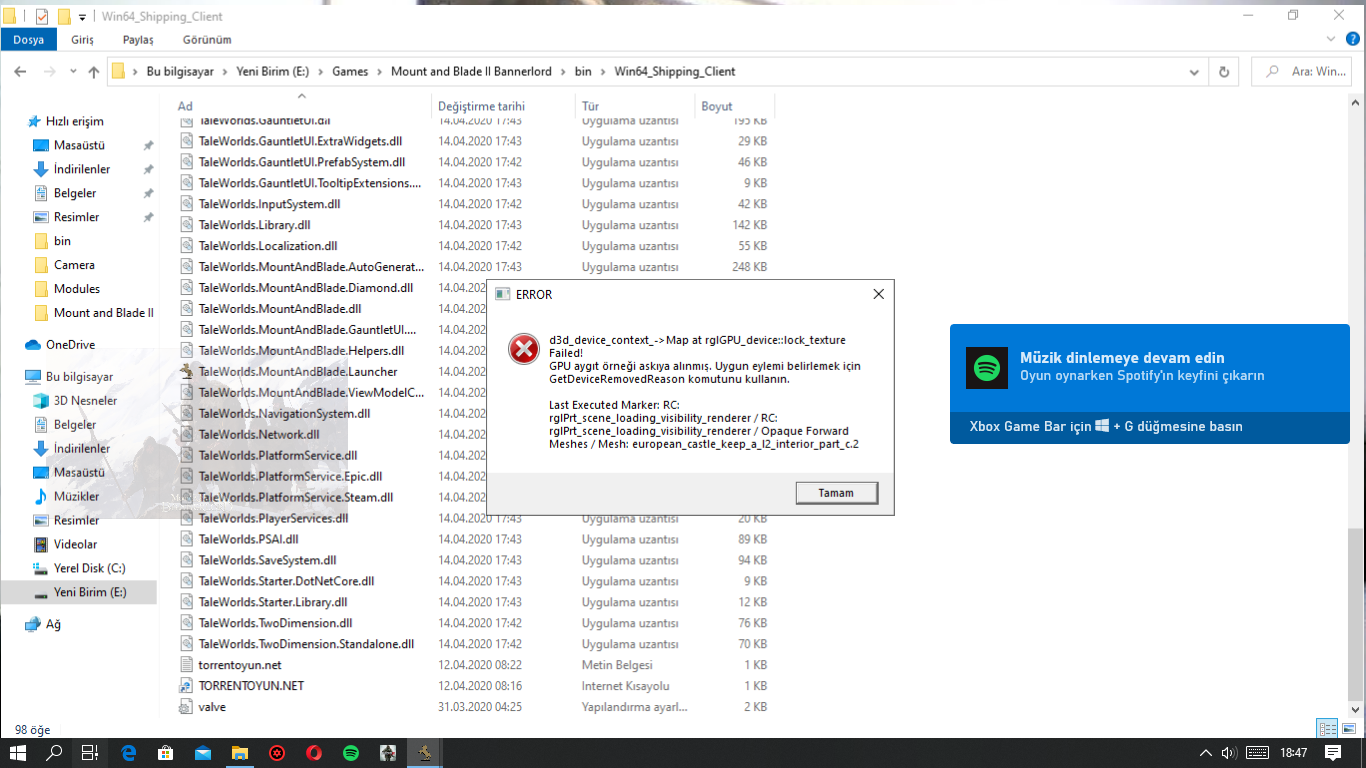
Task: Click the New folder icon in title bar
Action: pyautogui.click(x=64, y=17)
